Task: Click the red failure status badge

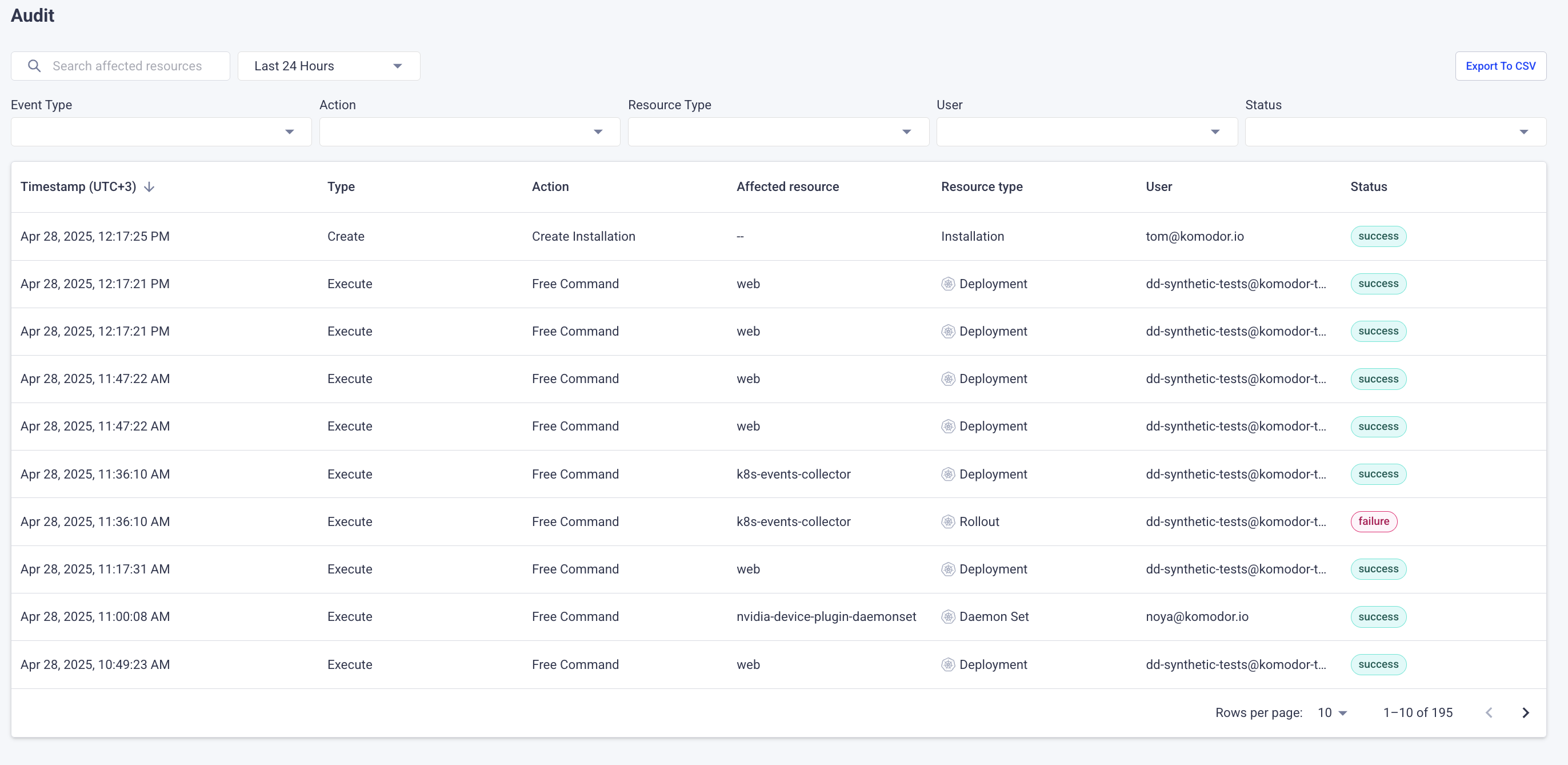Action: [1373, 521]
